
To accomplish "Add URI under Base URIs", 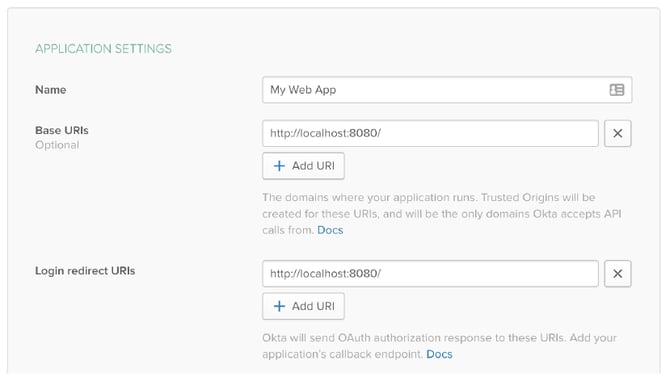I will [303, 166].
